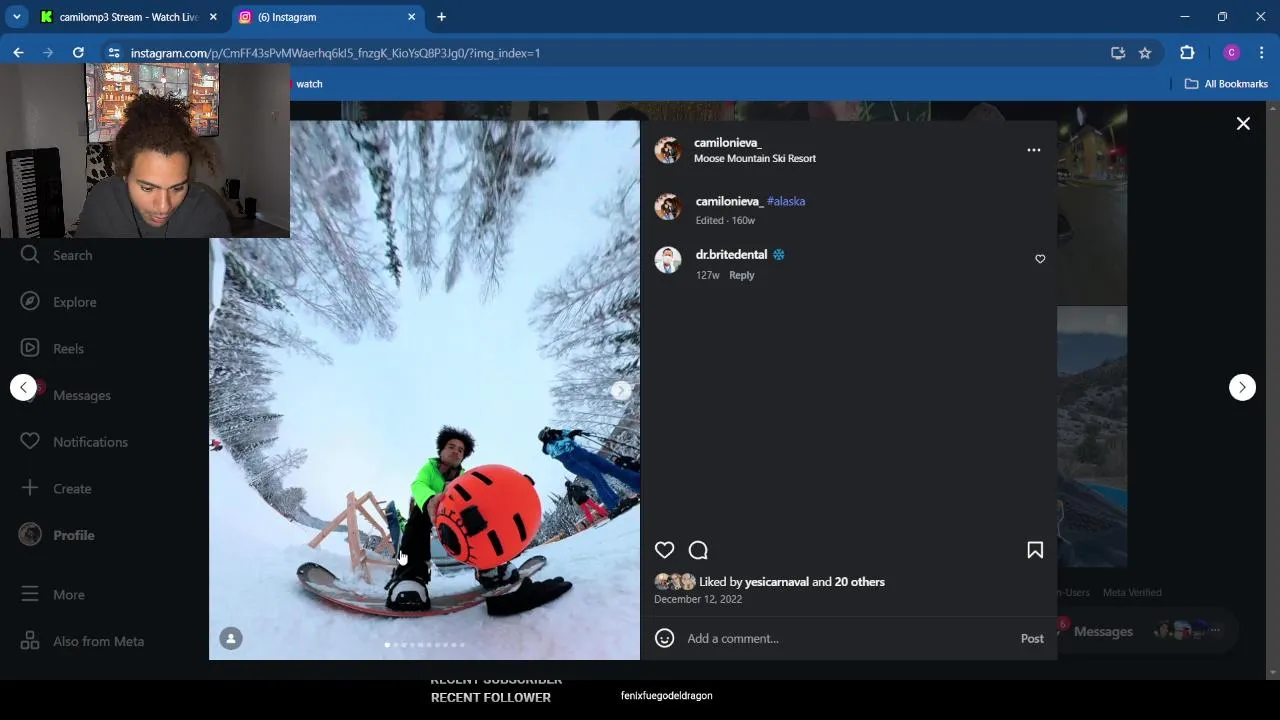Screen dimensions: 1280x720
Task: Open Explore in the sidebar
Action: (60, 302)
